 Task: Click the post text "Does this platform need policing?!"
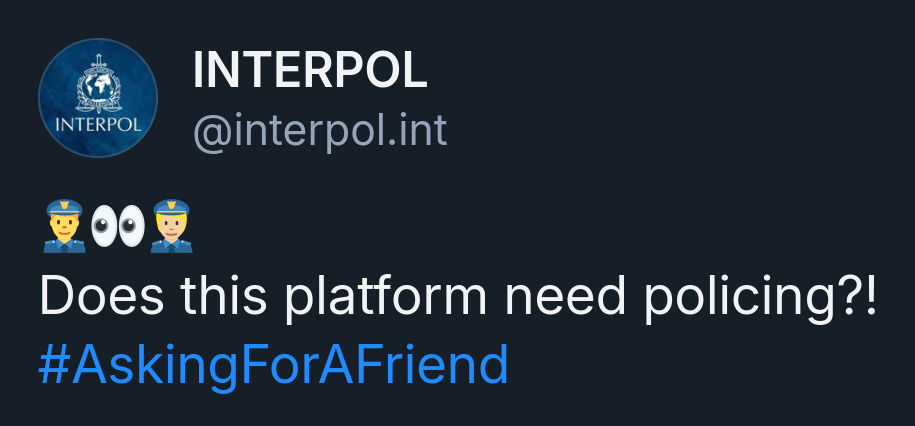(458, 298)
